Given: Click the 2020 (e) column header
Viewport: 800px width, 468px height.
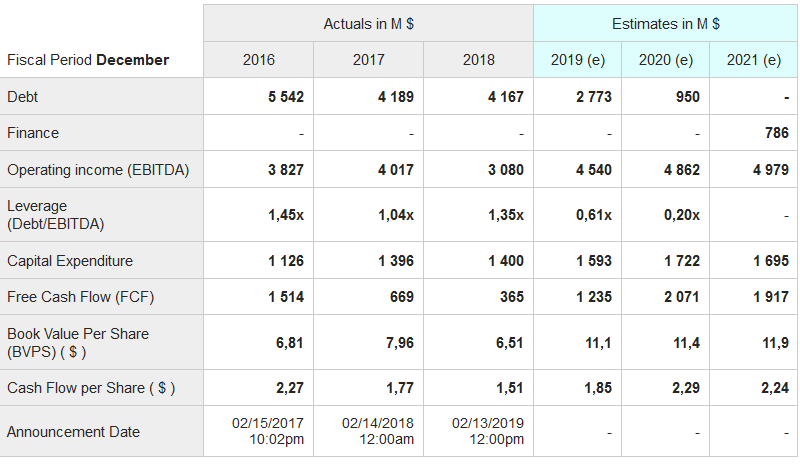Looking at the screenshot, I should point(666,60).
